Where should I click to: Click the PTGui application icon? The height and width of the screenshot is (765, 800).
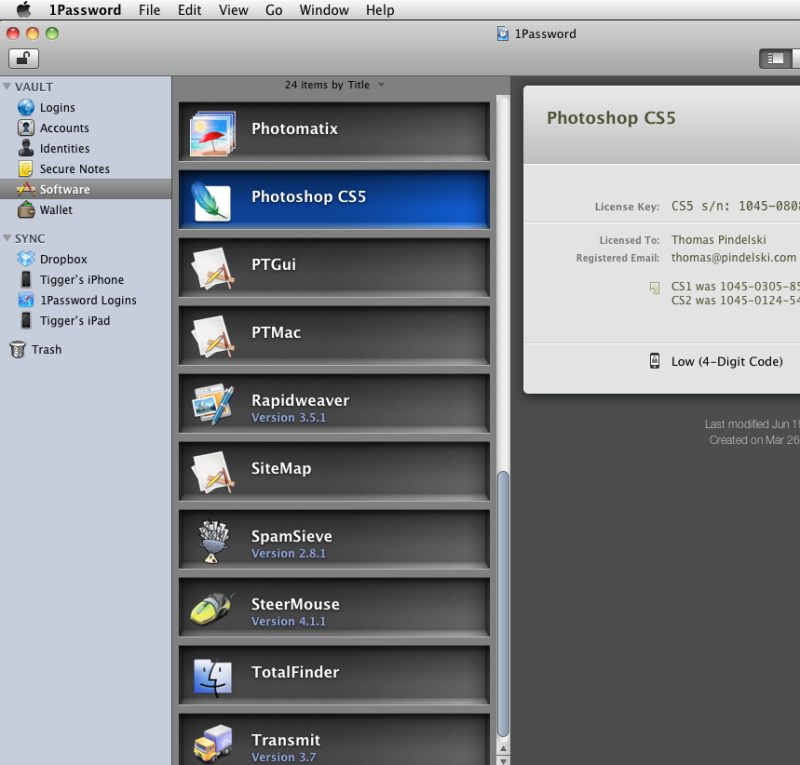[x=213, y=268]
